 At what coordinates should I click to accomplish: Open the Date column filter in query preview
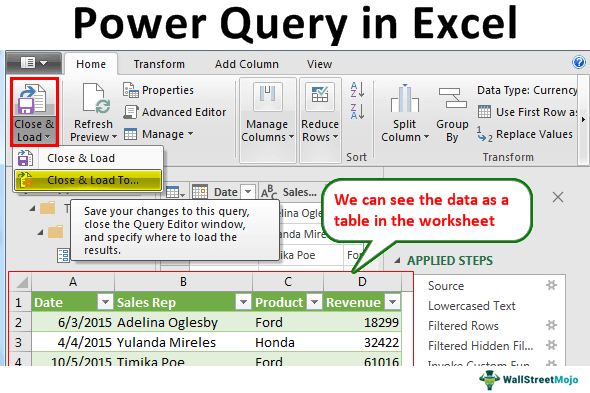(x=248, y=192)
